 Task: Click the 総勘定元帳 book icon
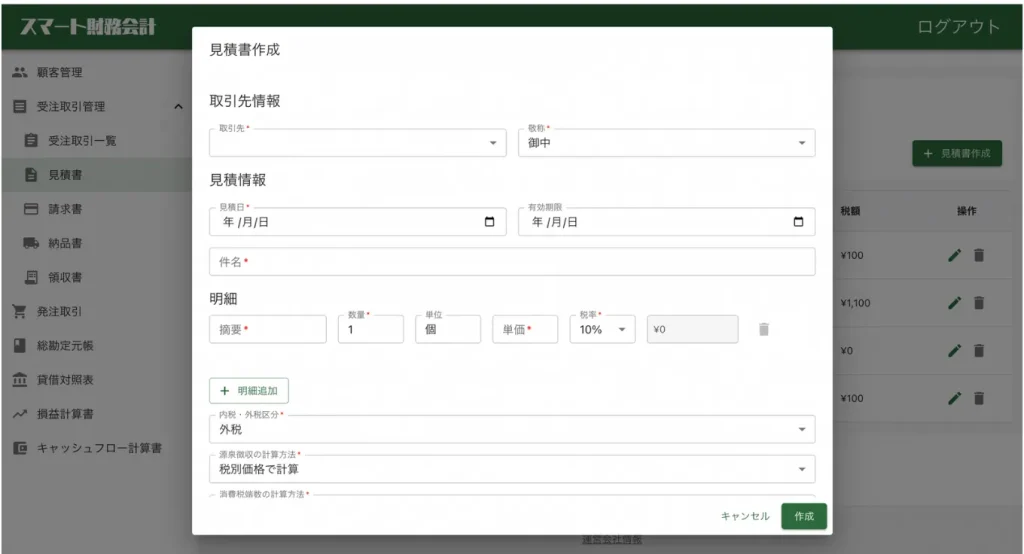click(20, 346)
